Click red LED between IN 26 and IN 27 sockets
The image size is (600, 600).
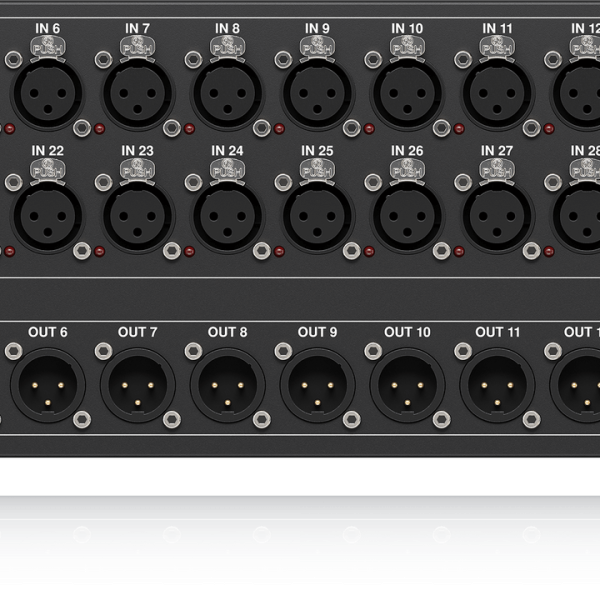[459, 251]
